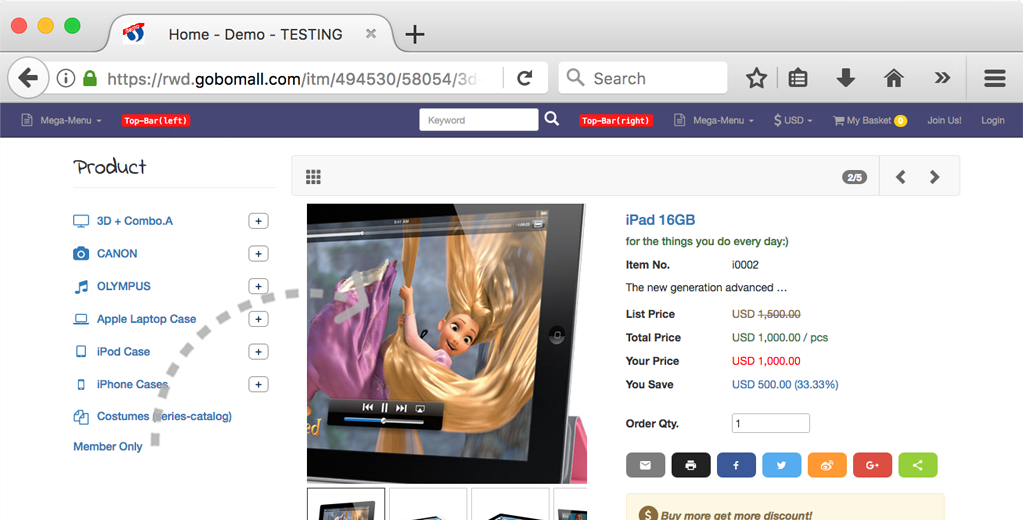Open the bookmarks list icon
The width and height of the screenshot is (1023, 520).
(798, 78)
